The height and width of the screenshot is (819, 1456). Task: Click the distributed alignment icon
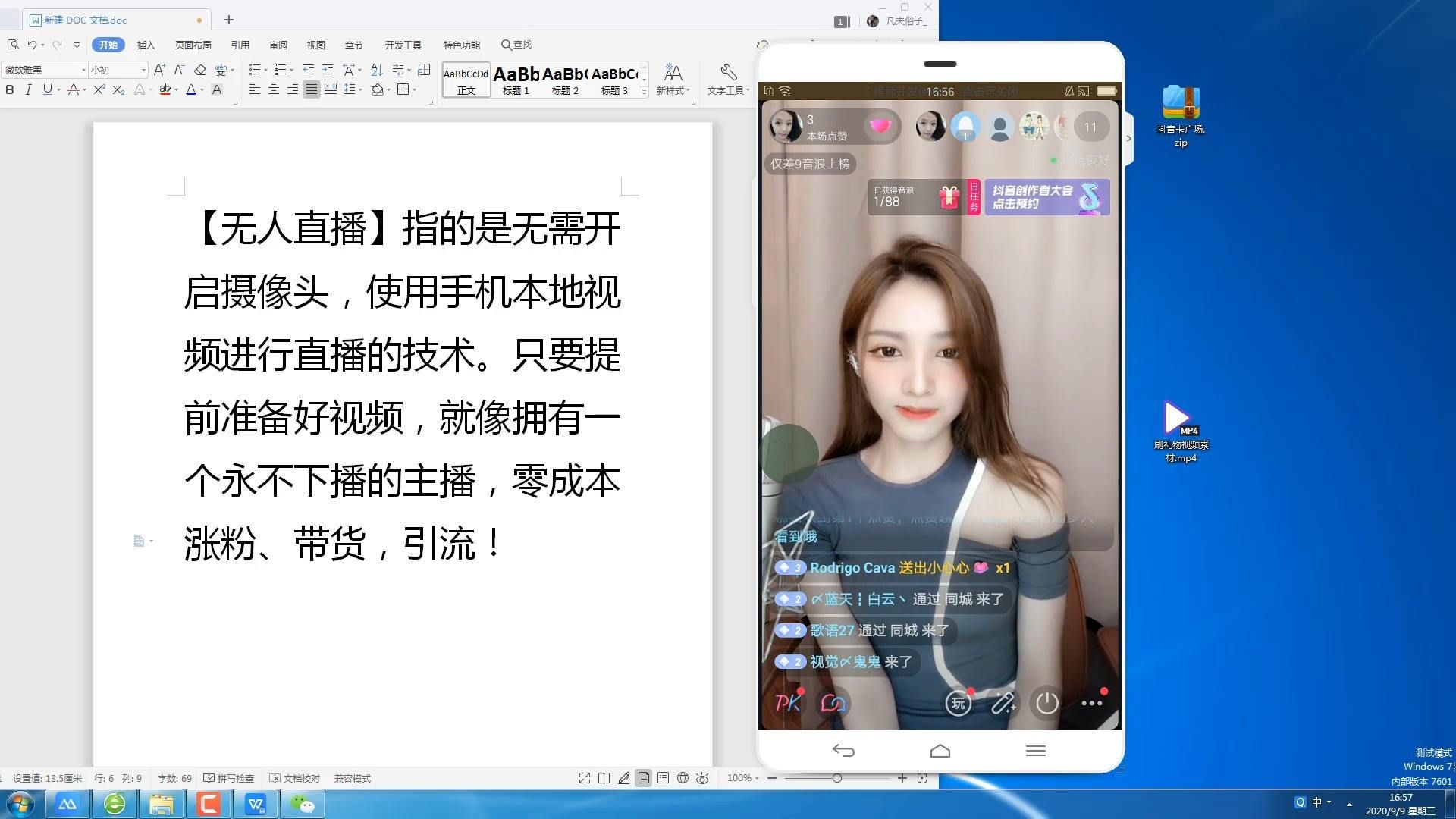331,90
